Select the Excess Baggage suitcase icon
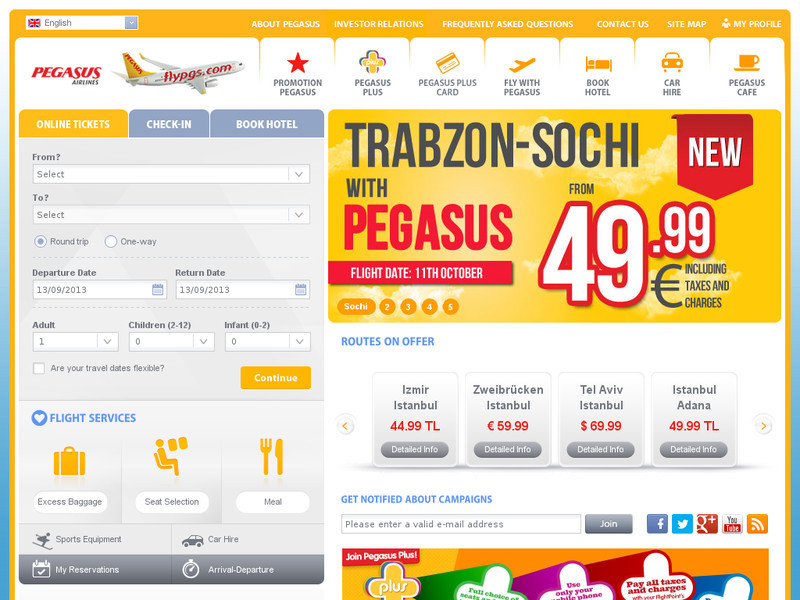 69,461
